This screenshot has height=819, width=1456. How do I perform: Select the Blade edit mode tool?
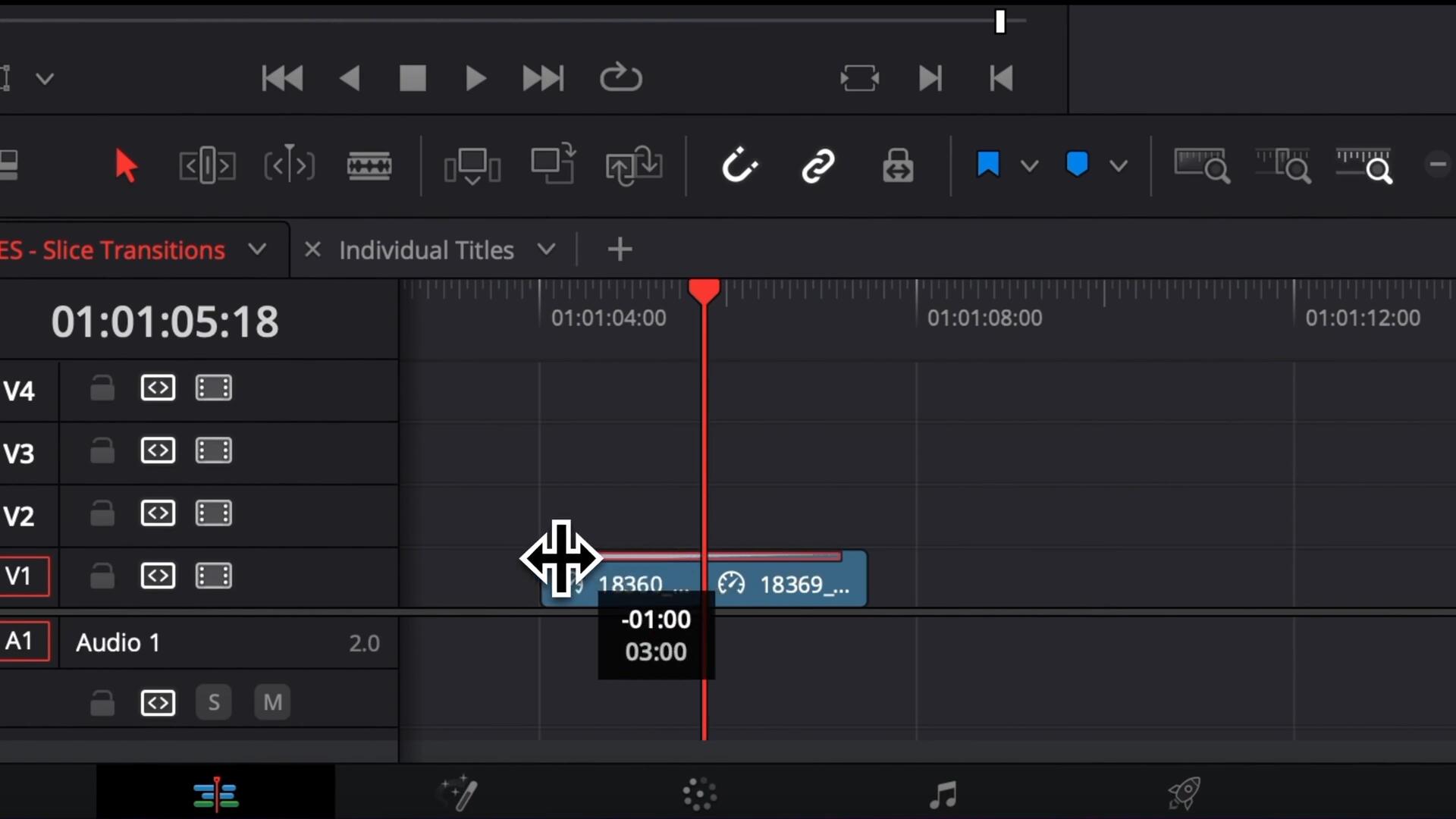[x=369, y=165]
